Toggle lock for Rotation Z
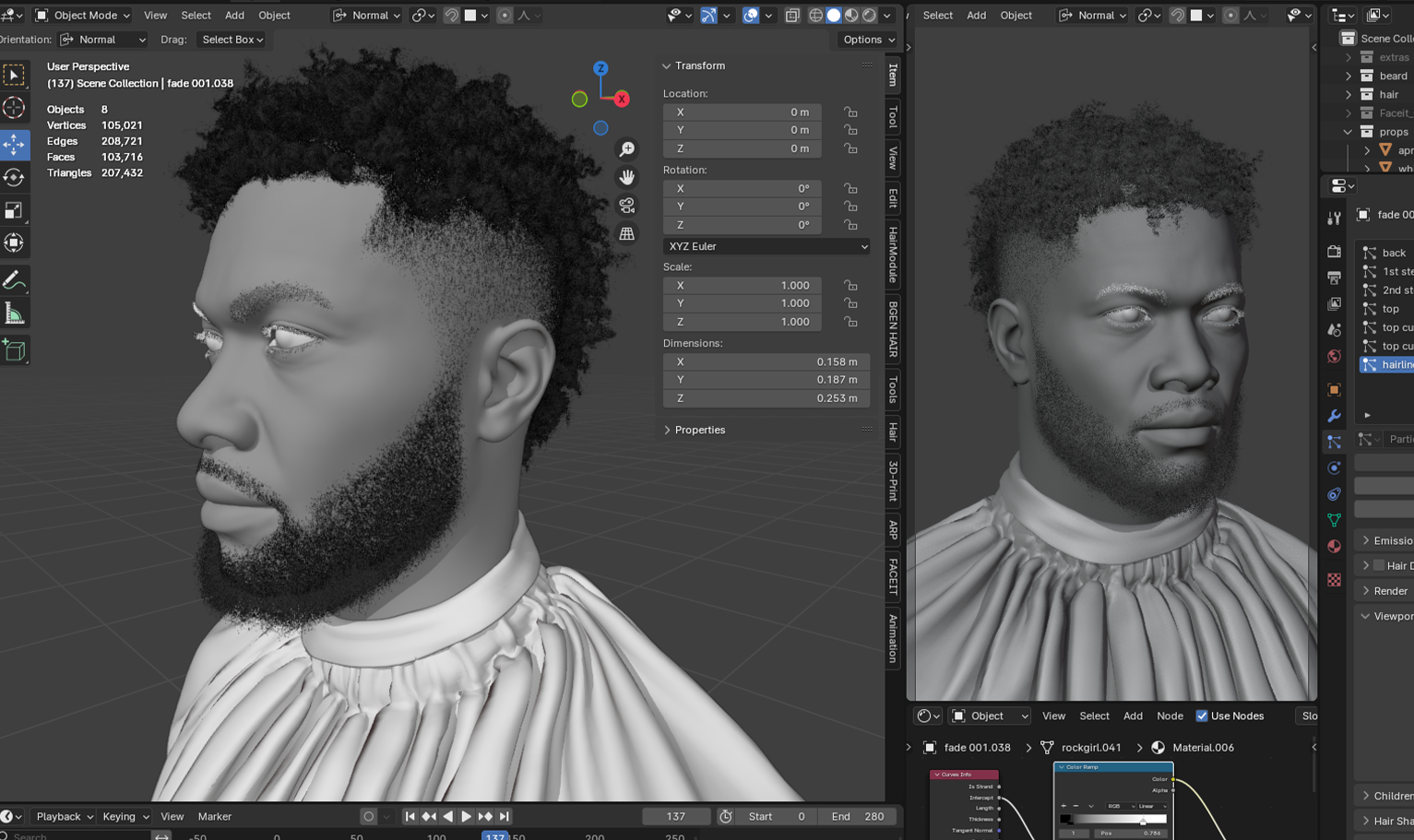The width and height of the screenshot is (1414, 840). [x=850, y=225]
